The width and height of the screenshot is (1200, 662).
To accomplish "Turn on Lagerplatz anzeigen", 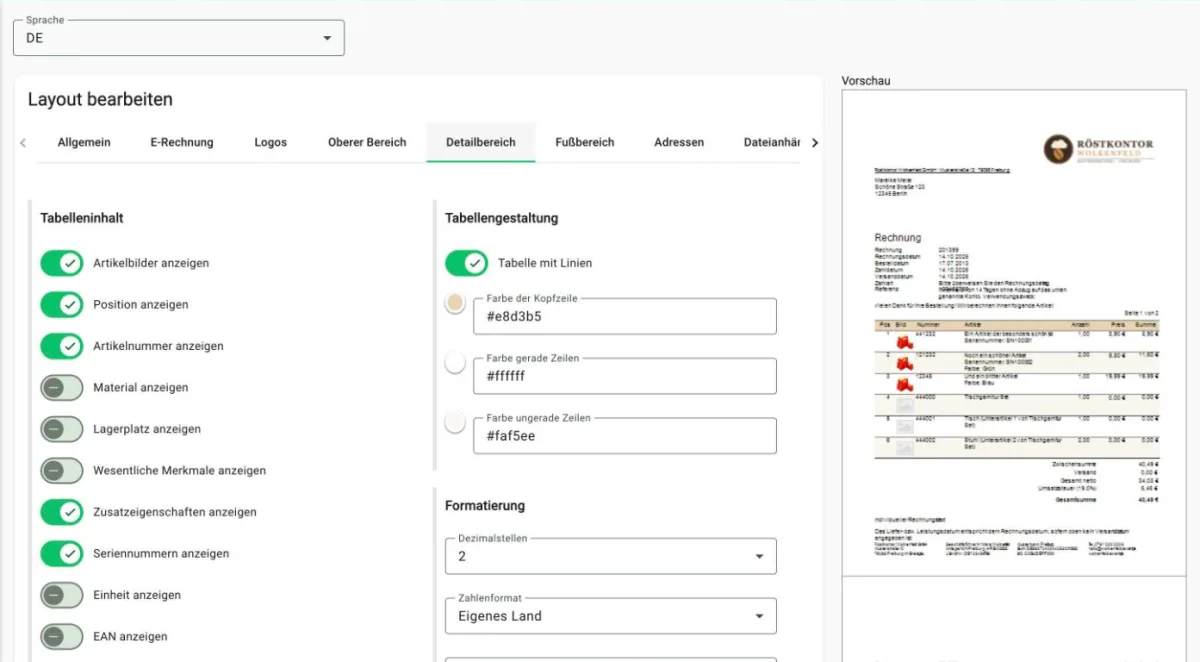I will [x=62, y=429].
